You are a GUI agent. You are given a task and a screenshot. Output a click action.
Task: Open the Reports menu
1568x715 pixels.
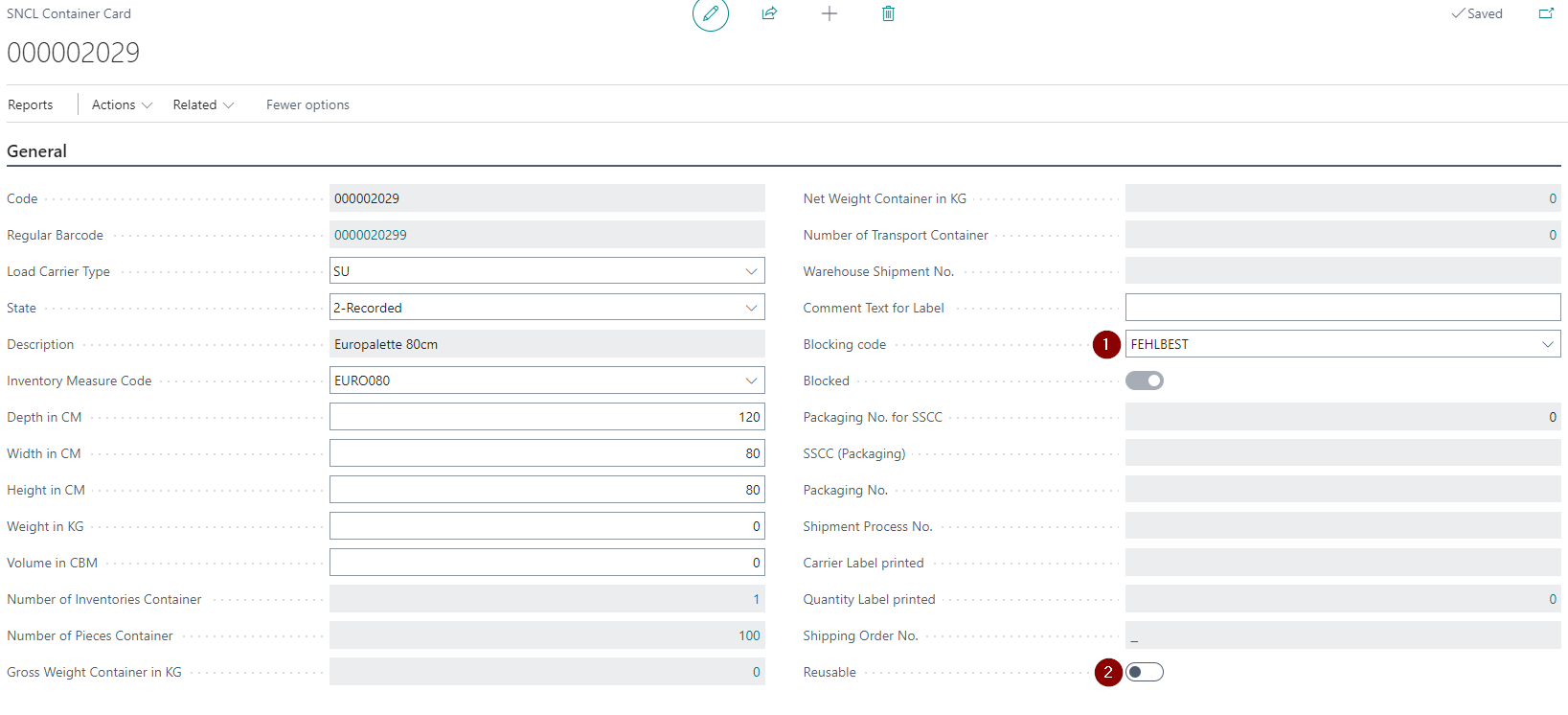[x=31, y=104]
